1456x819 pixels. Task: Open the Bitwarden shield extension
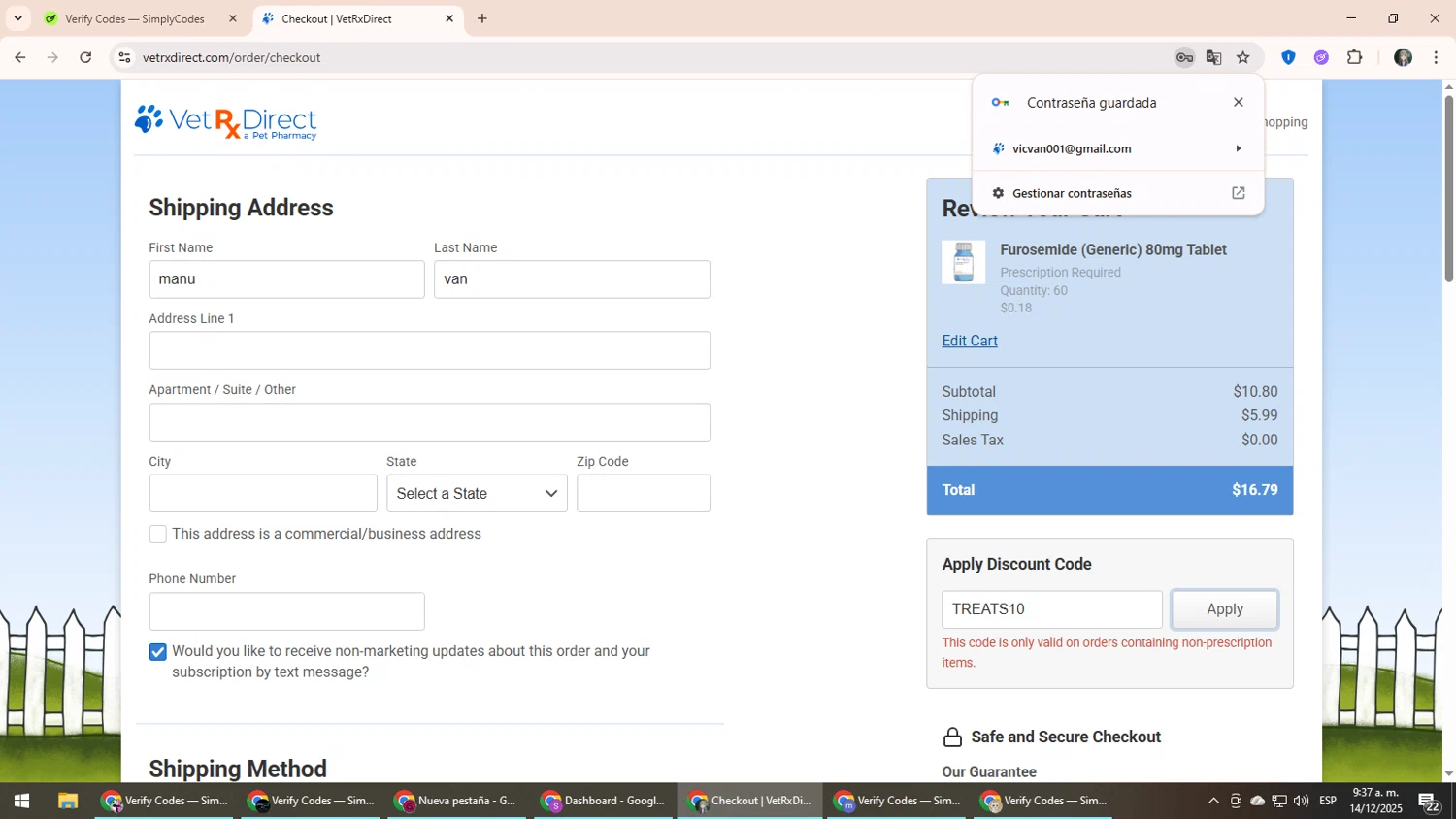(1288, 57)
